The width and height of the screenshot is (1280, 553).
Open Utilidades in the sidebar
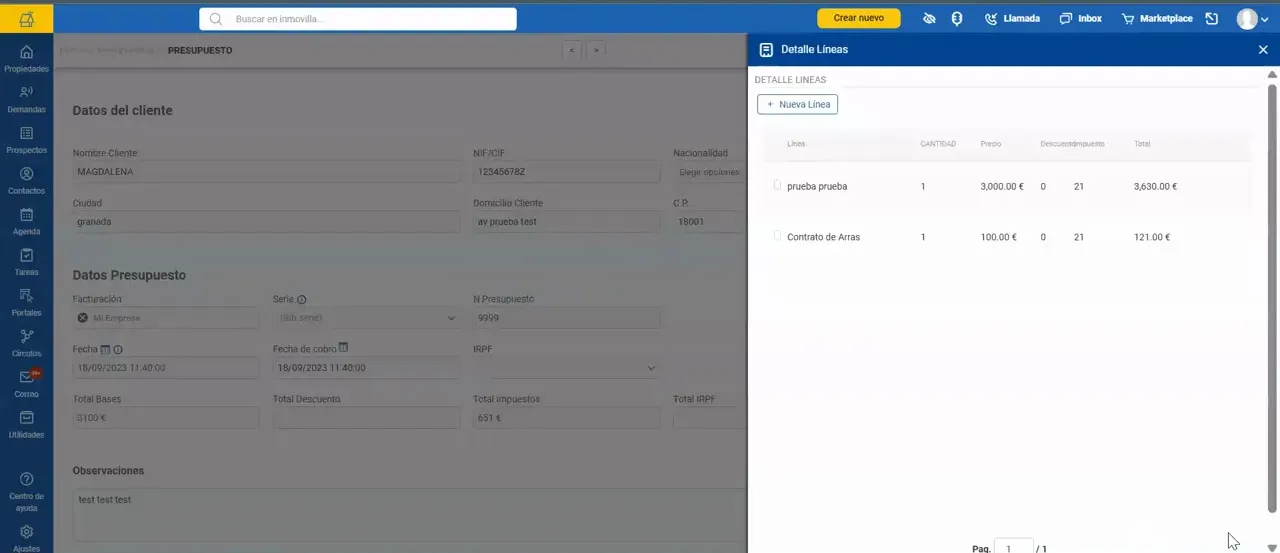(x=26, y=425)
